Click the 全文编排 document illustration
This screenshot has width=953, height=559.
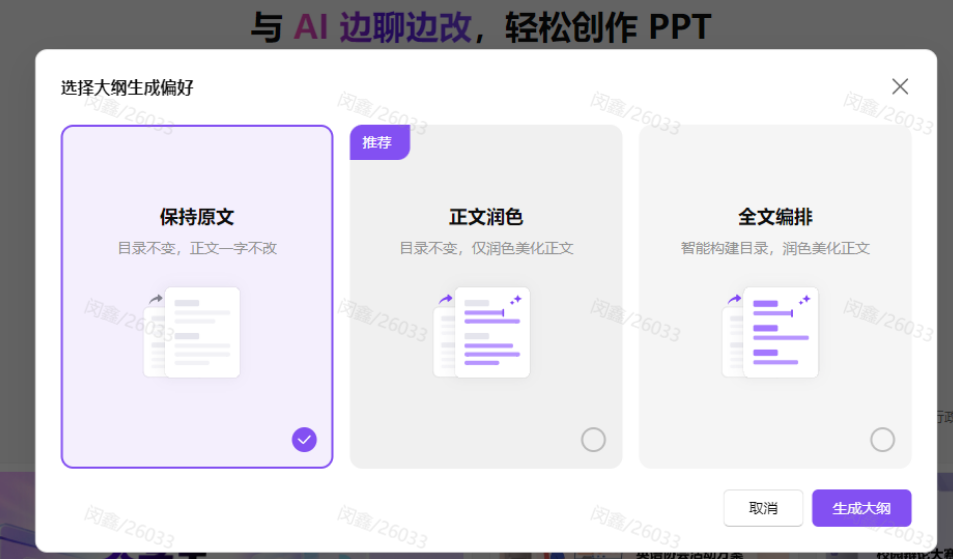point(770,332)
